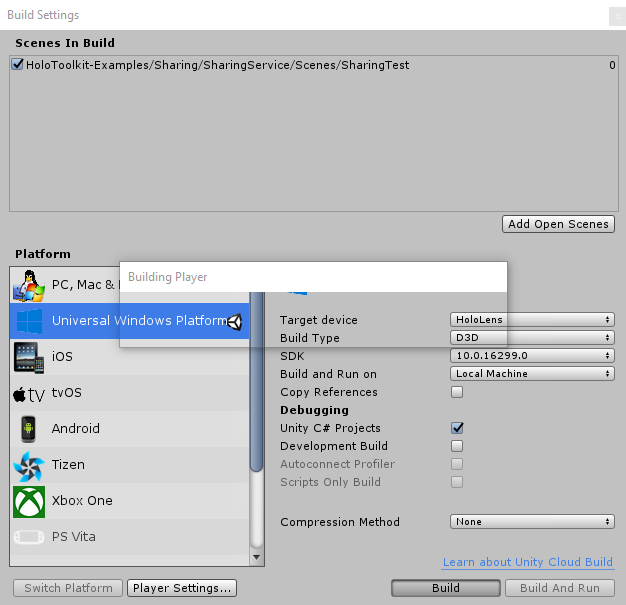Click the Building Player dialog title
The height and width of the screenshot is (605, 626).
click(x=168, y=277)
